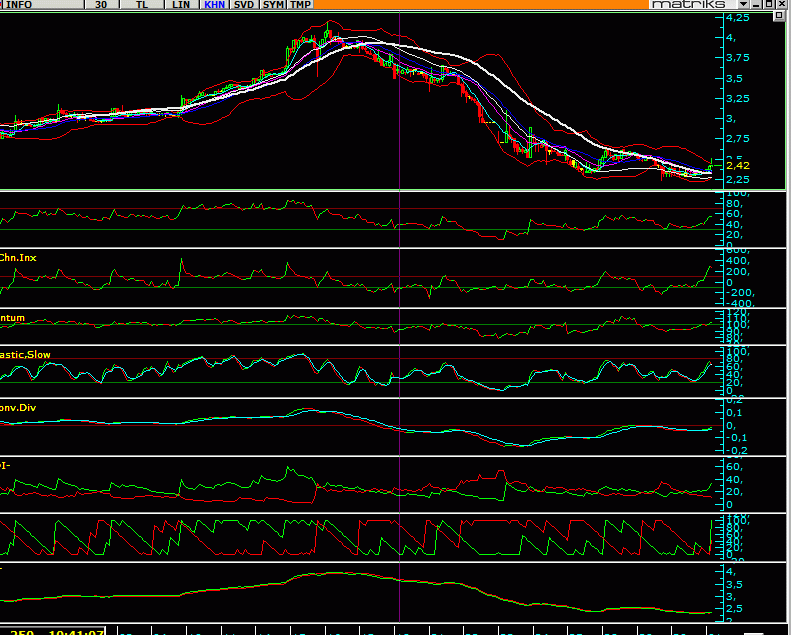Screen dimensions: 791x635
Task: Click the 3,25 value on the price axis
Action: tap(738, 98)
